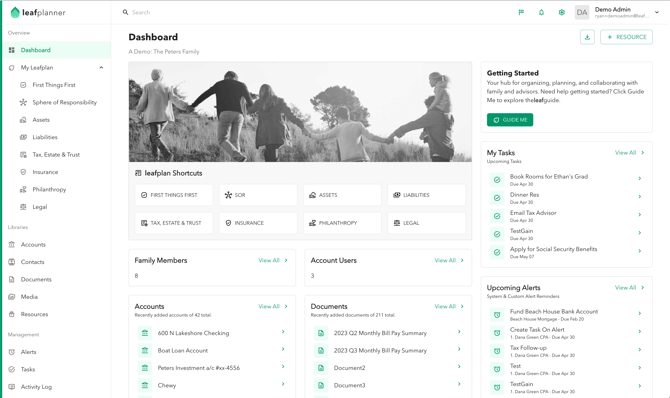Click the Dashboard grid icon in sidebar
This screenshot has height=398, width=670.
[x=12, y=50]
